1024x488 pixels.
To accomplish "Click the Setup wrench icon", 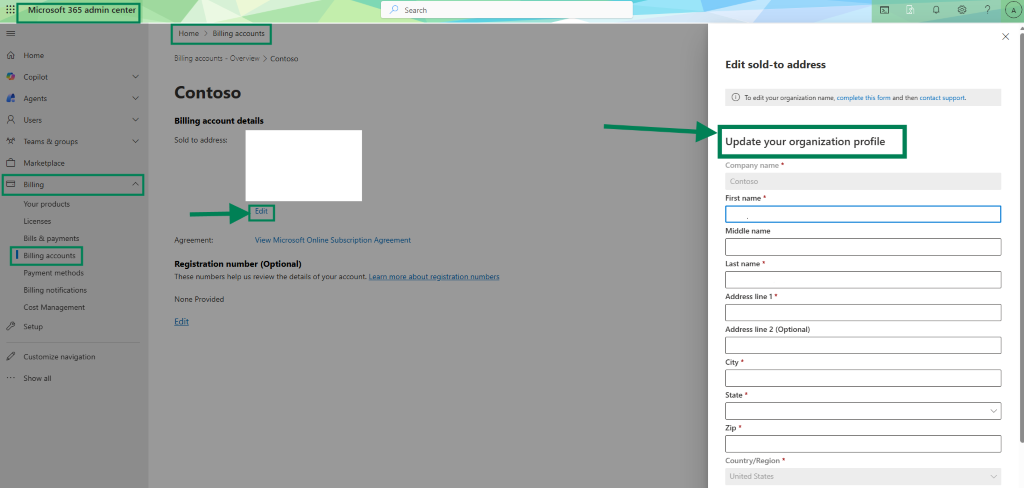I will tap(10, 327).
